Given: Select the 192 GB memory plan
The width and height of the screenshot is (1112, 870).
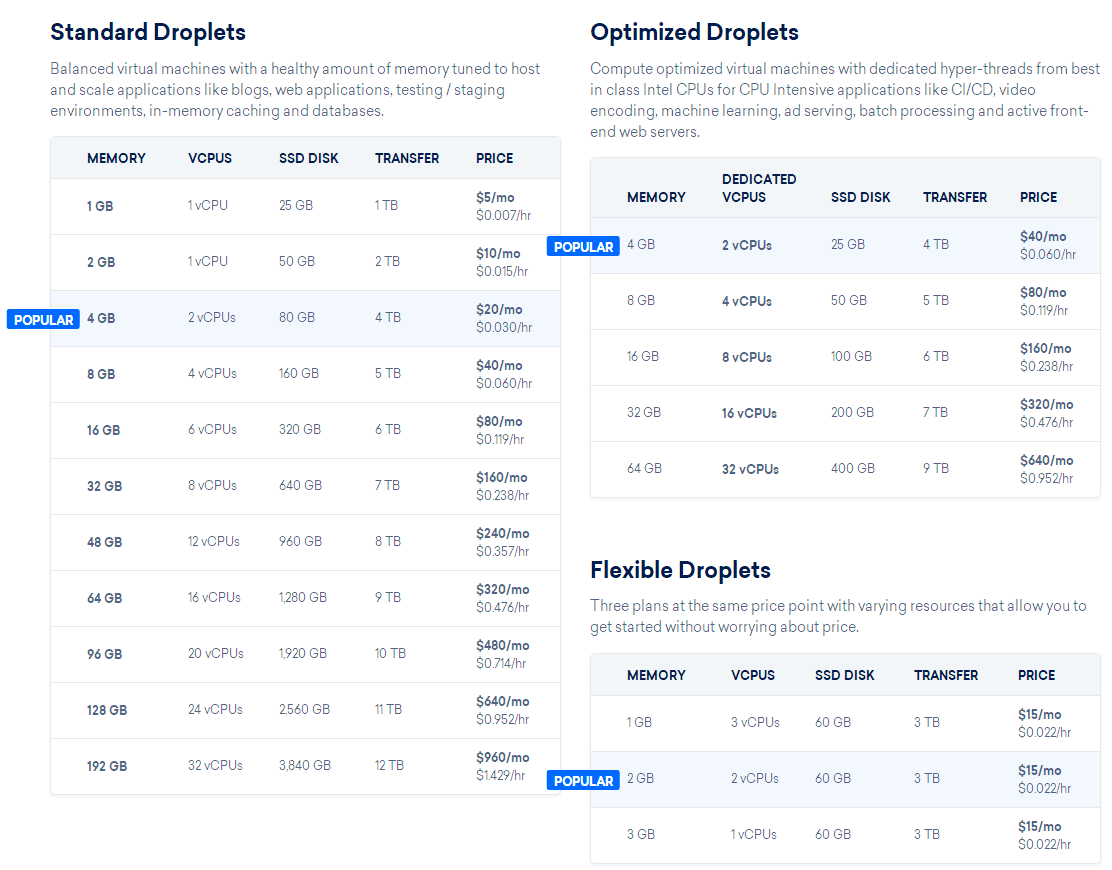Looking at the screenshot, I should pos(106,766).
